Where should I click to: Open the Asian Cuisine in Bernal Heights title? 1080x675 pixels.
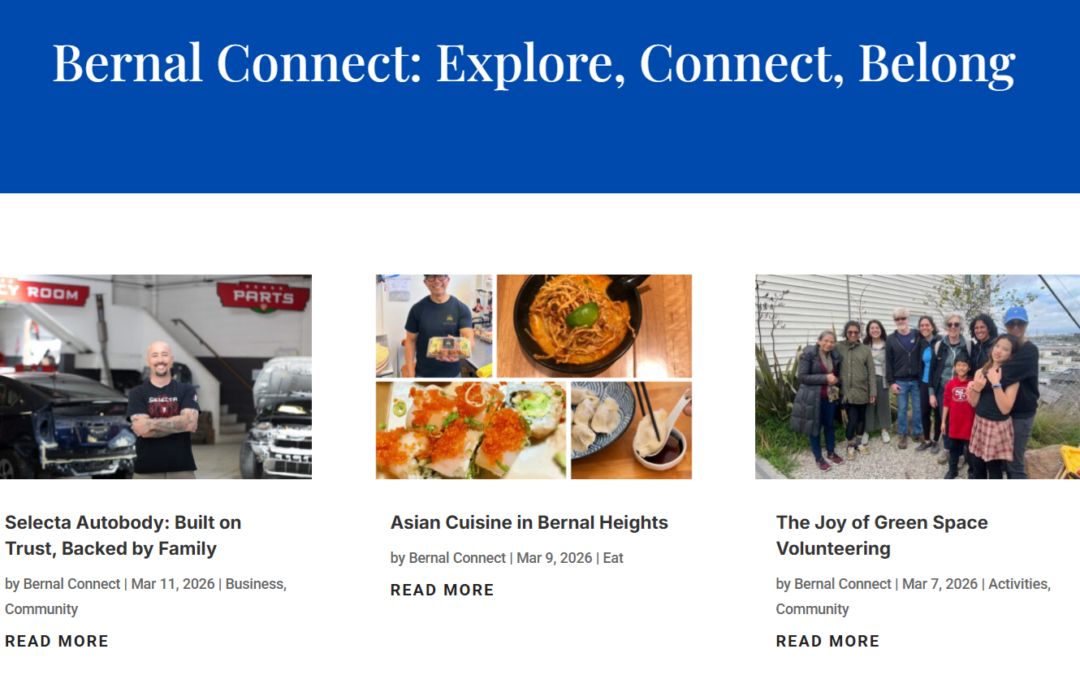tap(529, 522)
